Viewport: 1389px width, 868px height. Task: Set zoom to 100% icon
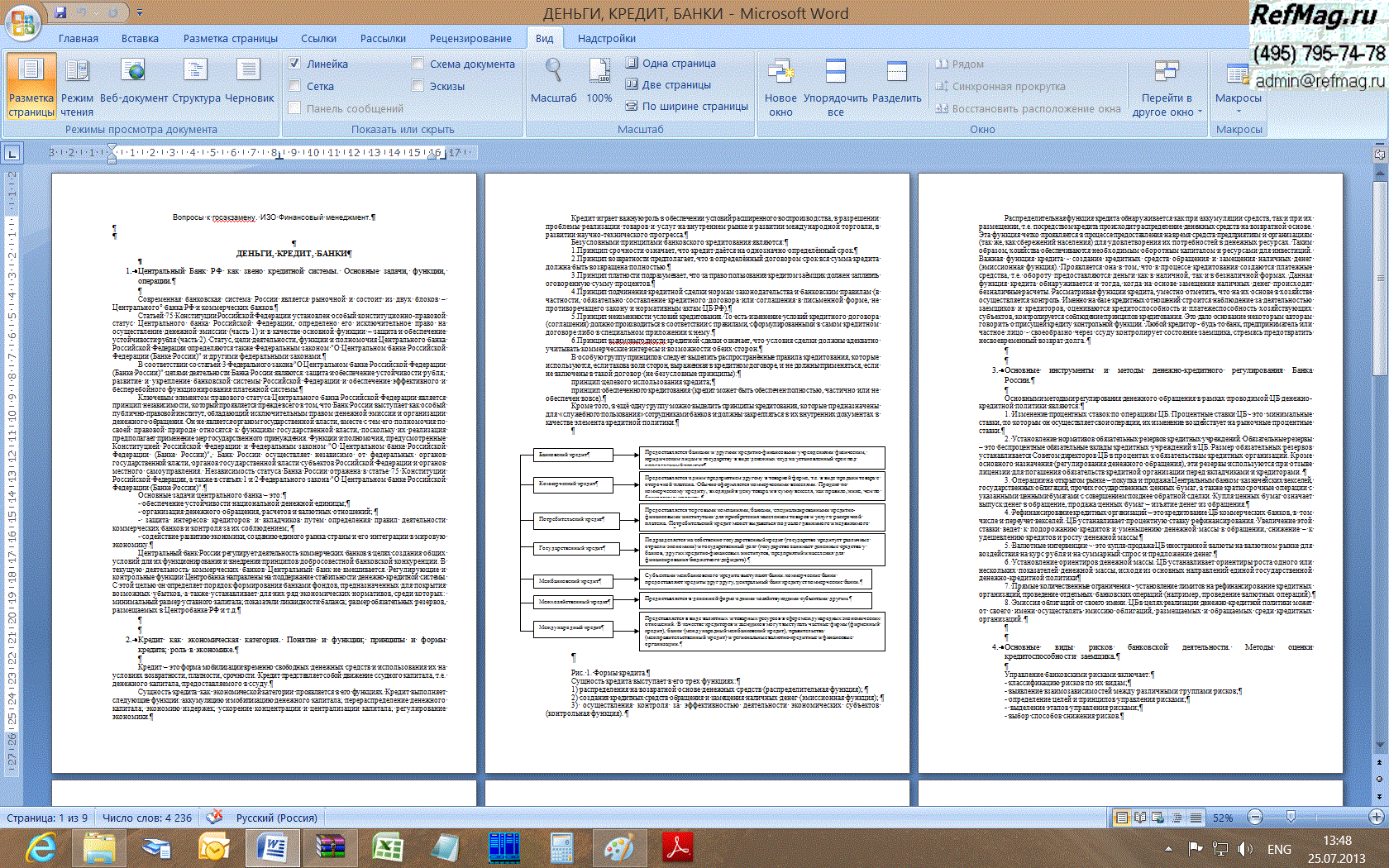pos(599,83)
